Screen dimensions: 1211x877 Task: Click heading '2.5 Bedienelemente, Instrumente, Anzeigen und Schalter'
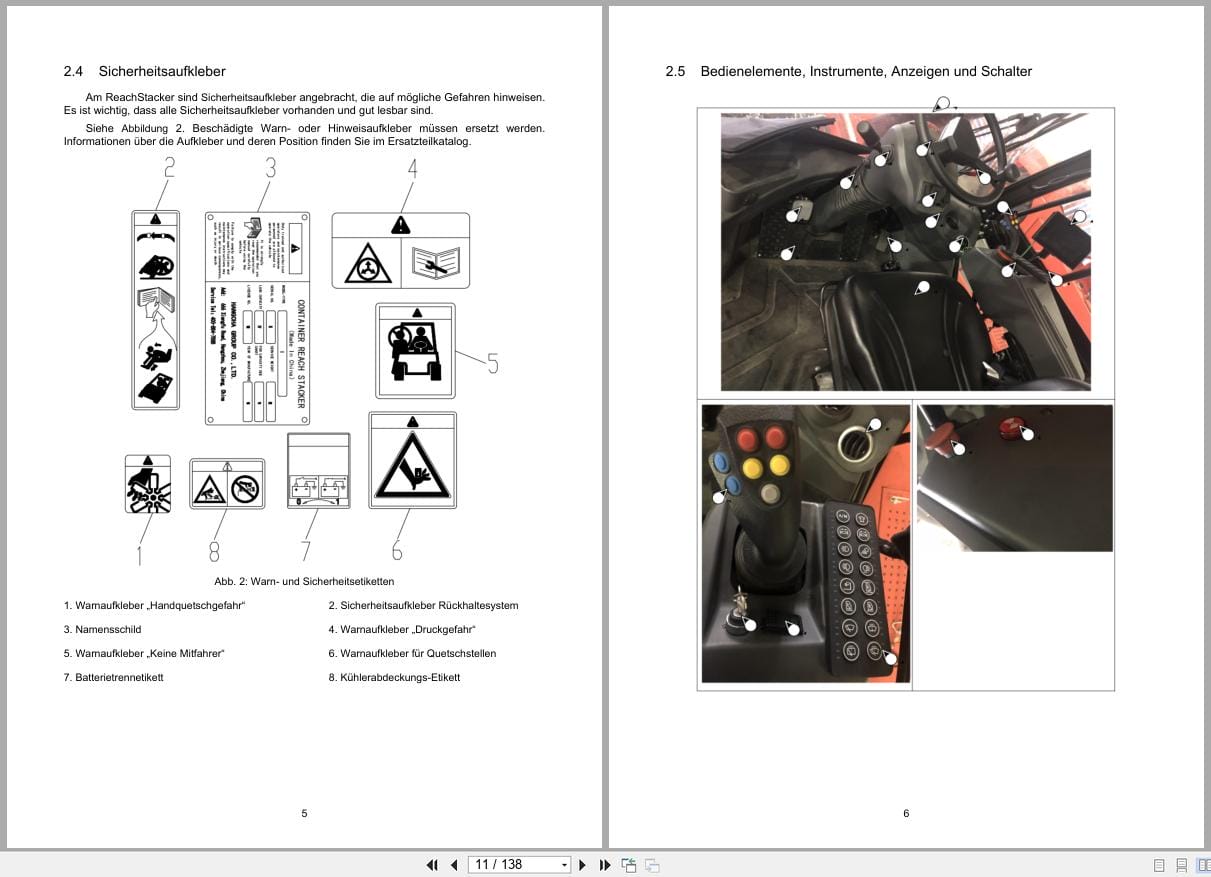(x=848, y=71)
